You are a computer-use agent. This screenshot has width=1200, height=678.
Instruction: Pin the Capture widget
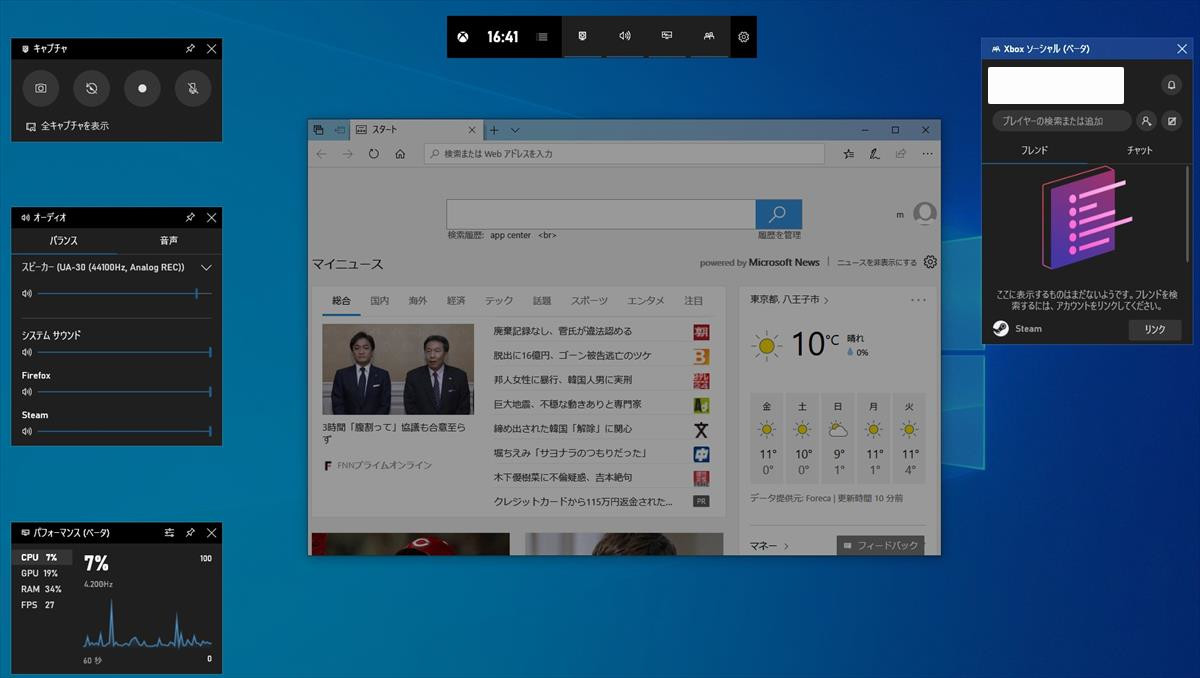click(190, 48)
